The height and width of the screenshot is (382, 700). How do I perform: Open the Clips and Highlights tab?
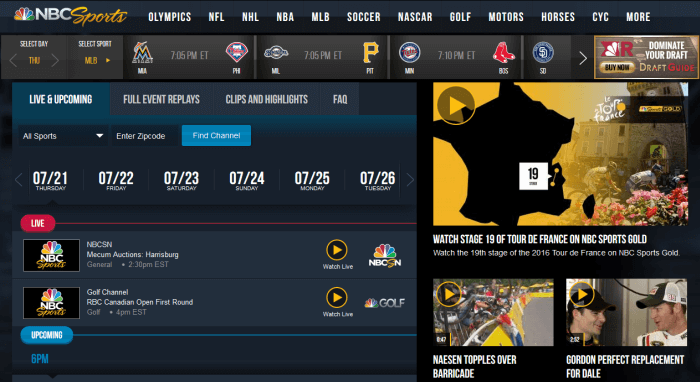pyautogui.click(x=267, y=99)
